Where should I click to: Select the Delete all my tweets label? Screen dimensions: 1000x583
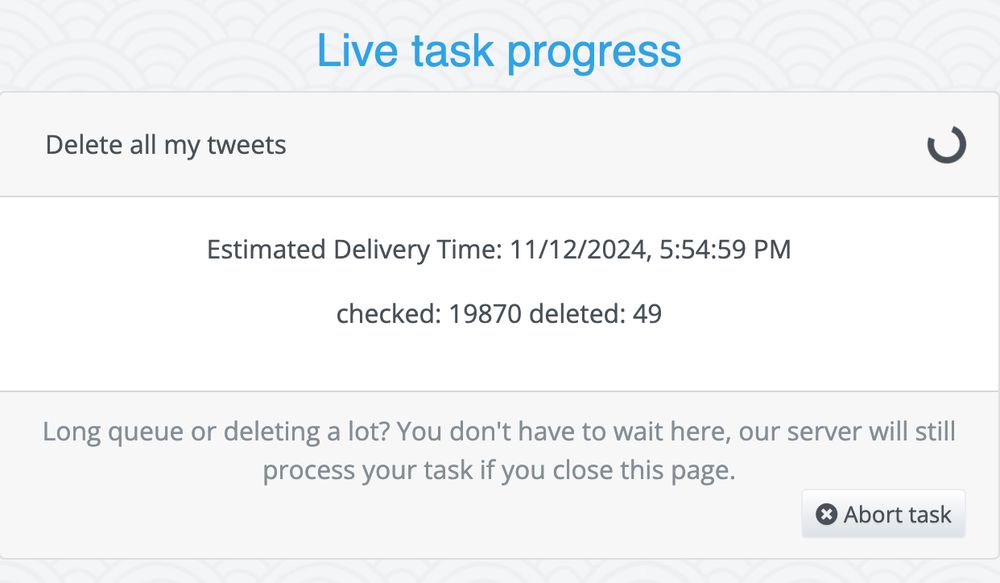point(165,144)
